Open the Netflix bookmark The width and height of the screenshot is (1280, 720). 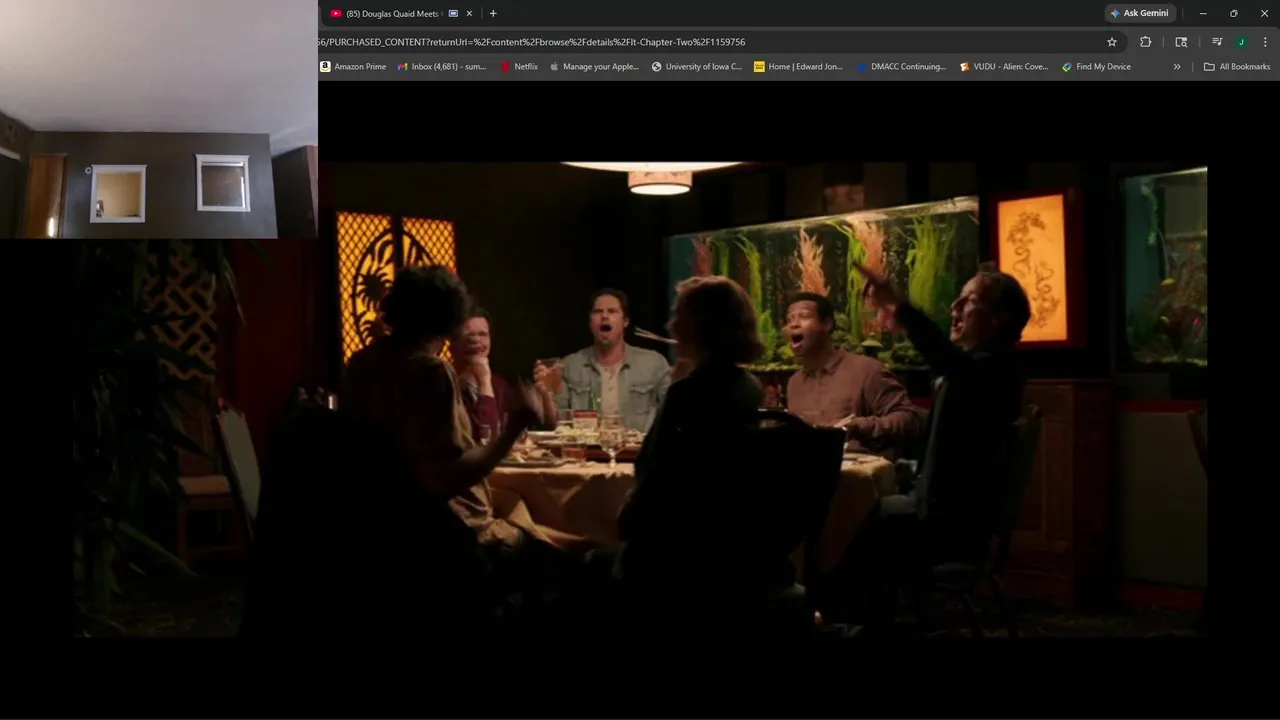point(520,67)
